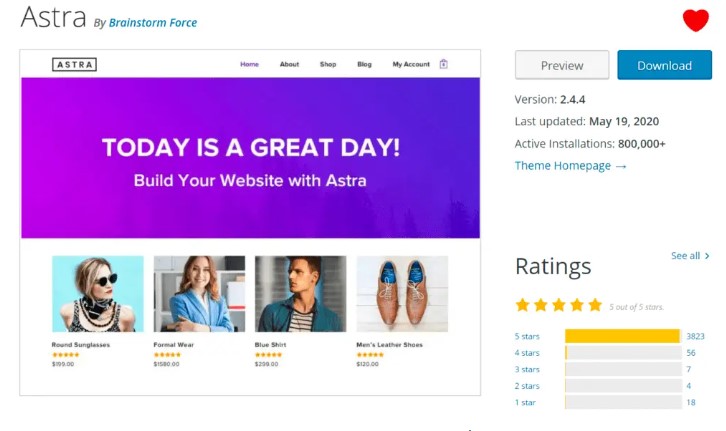This screenshot has width=726, height=431.
Task: Click the yellow rating stars under Ratings
Action: coord(558,305)
